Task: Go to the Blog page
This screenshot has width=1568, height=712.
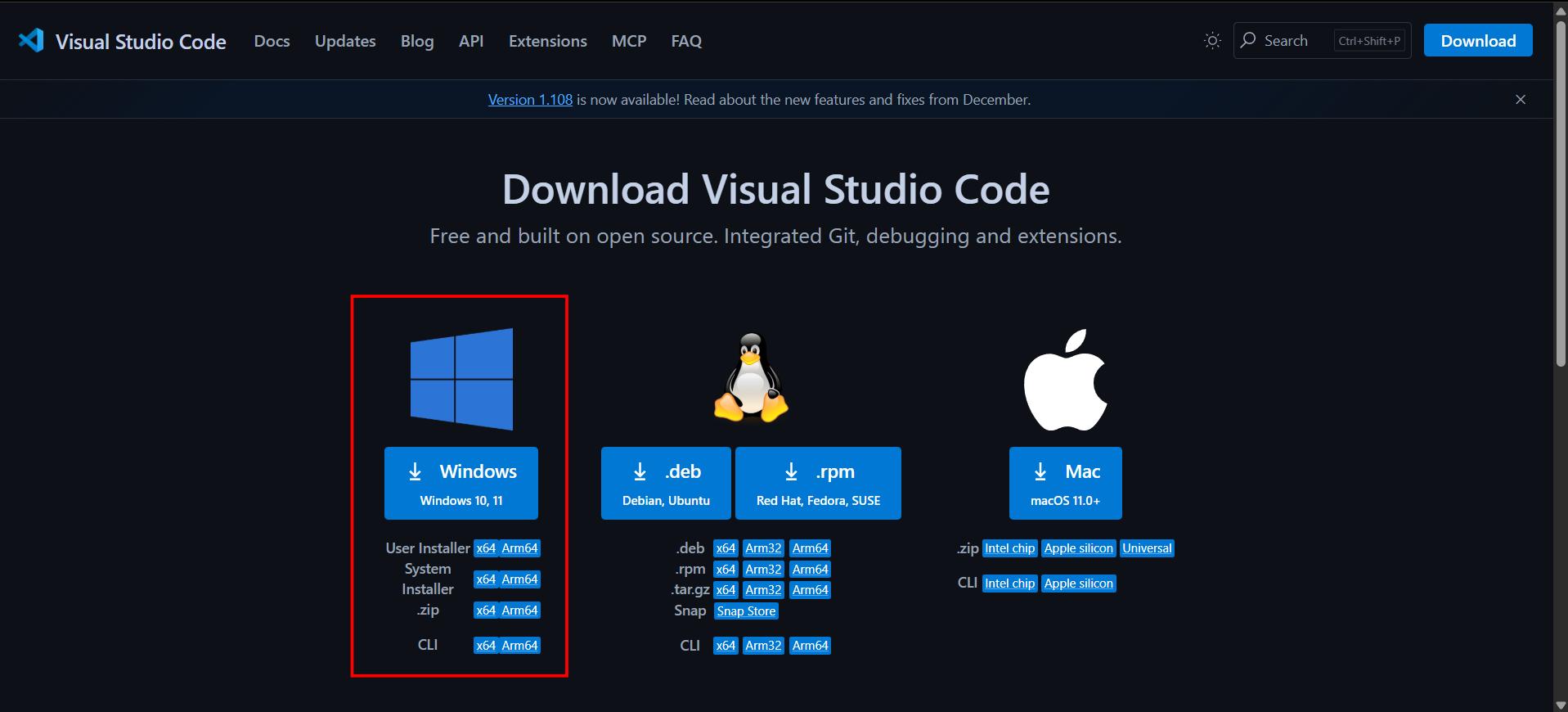Action: [x=417, y=41]
